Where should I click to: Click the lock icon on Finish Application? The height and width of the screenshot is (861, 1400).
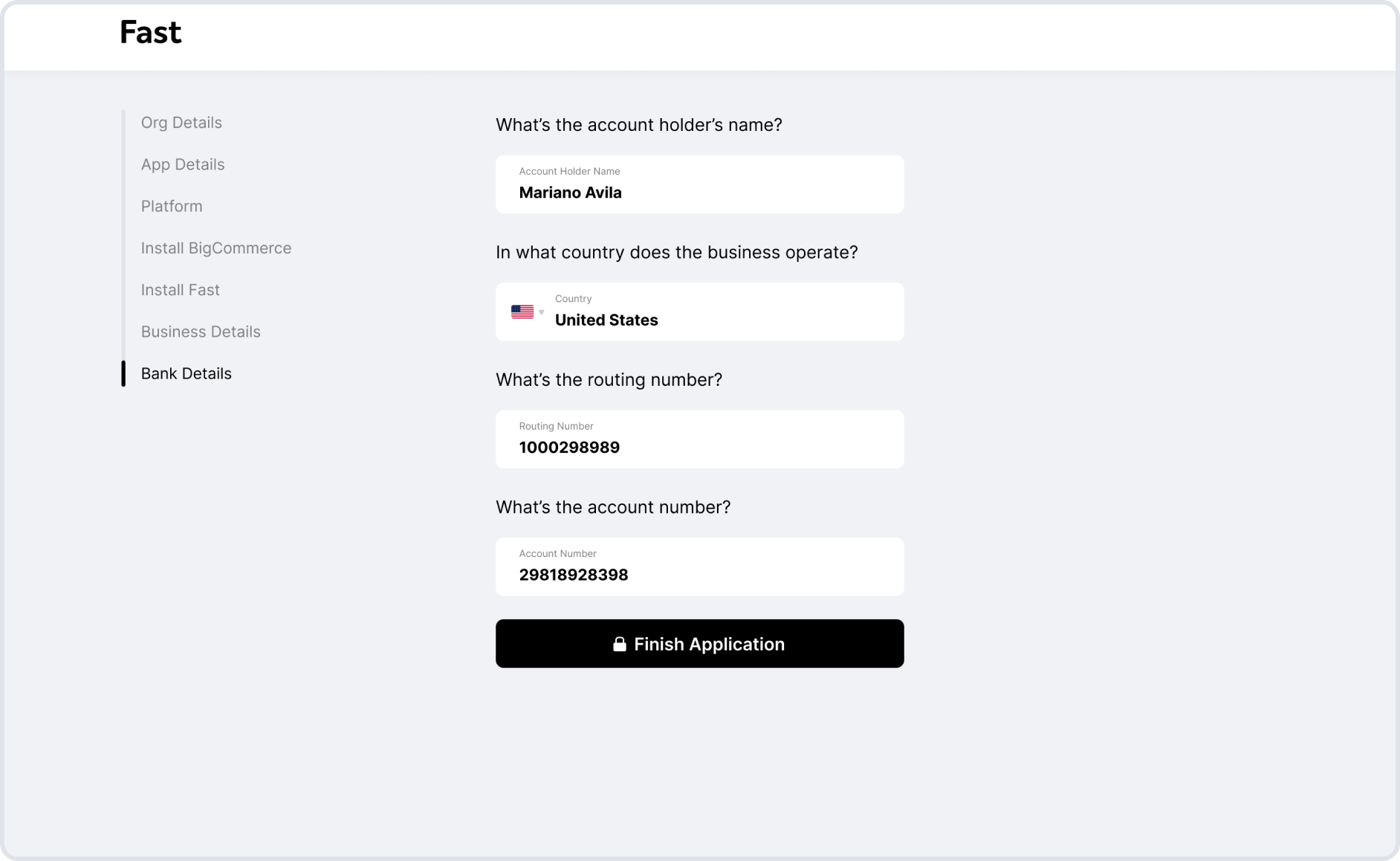[x=619, y=644]
